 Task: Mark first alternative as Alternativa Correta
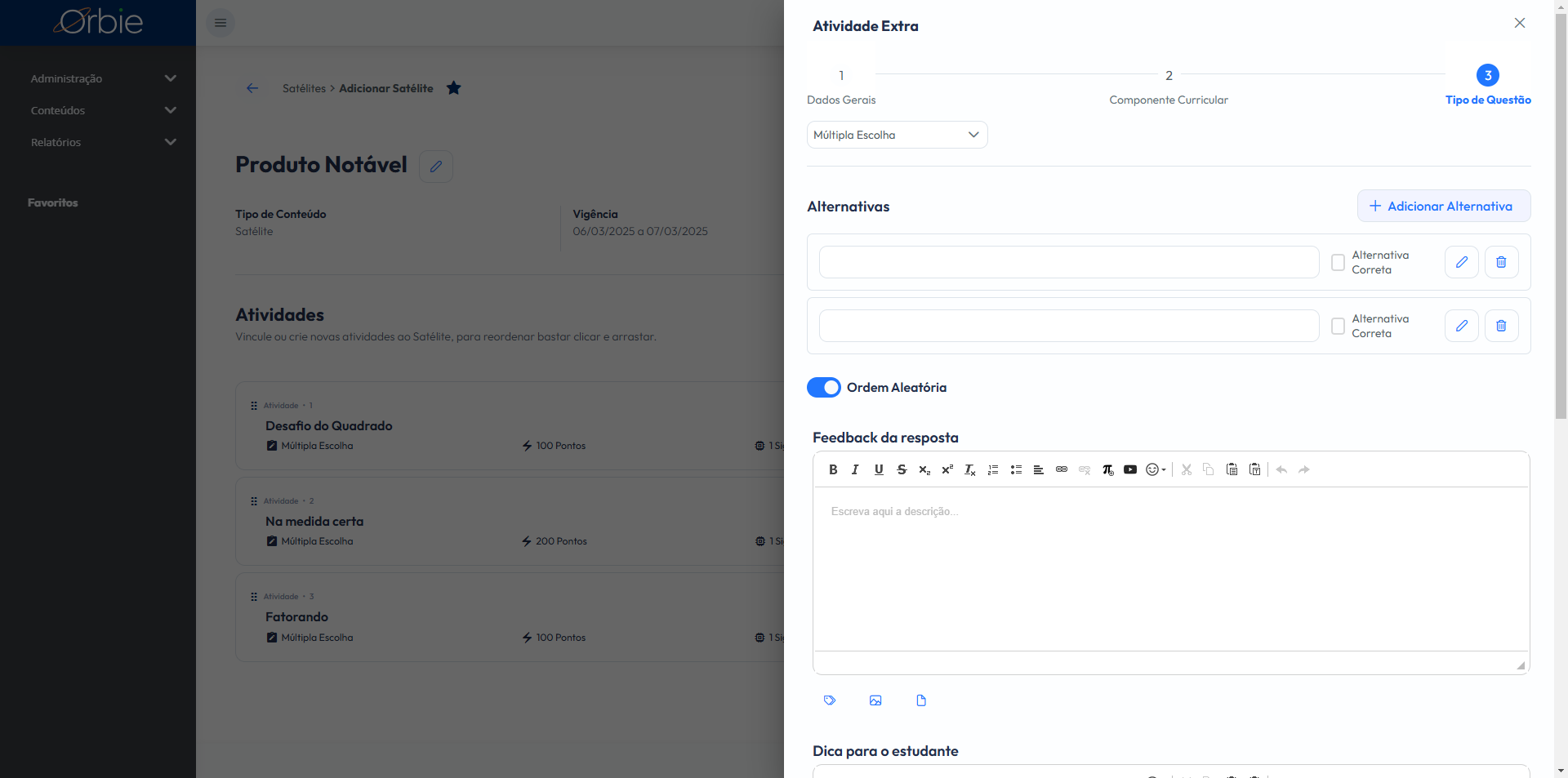(x=1338, y=262)
